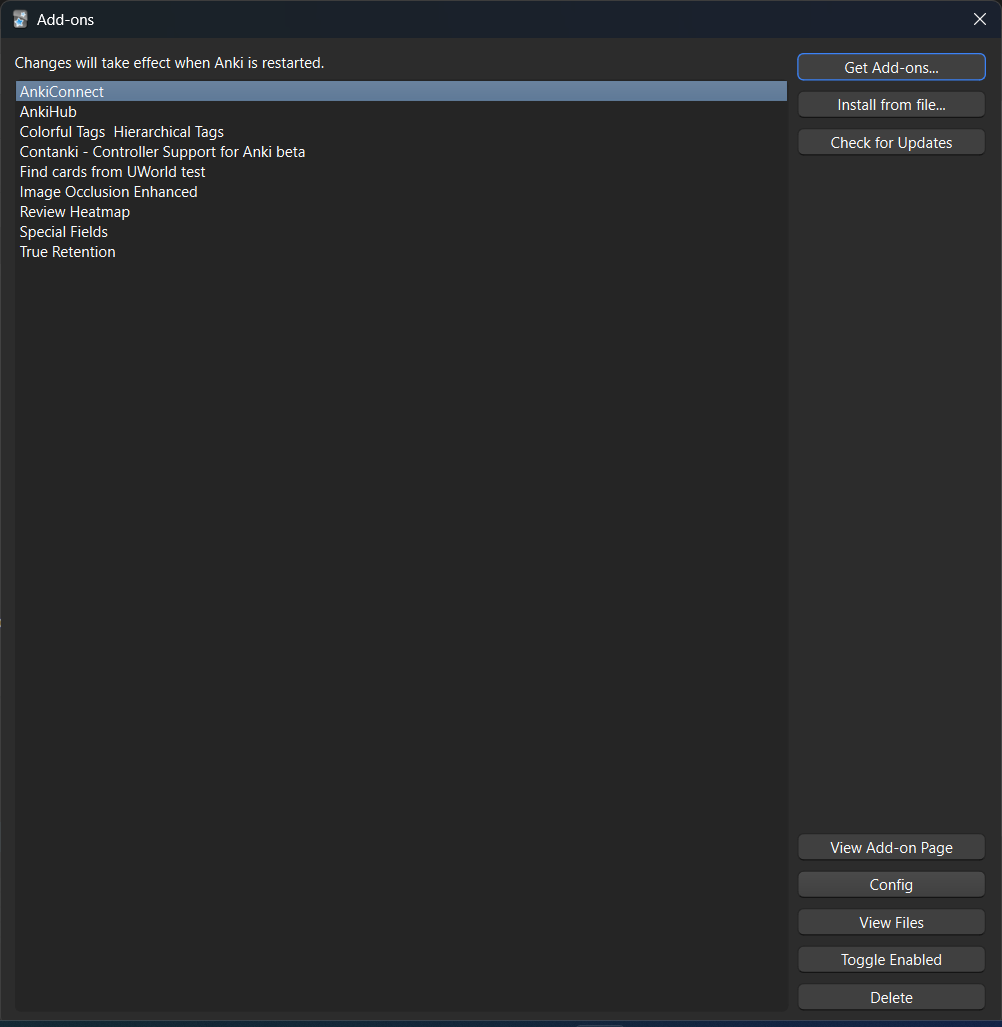Open Install from file... dialog
The width and height of the screenshot is (1002, 1027).
coord(891,105)
